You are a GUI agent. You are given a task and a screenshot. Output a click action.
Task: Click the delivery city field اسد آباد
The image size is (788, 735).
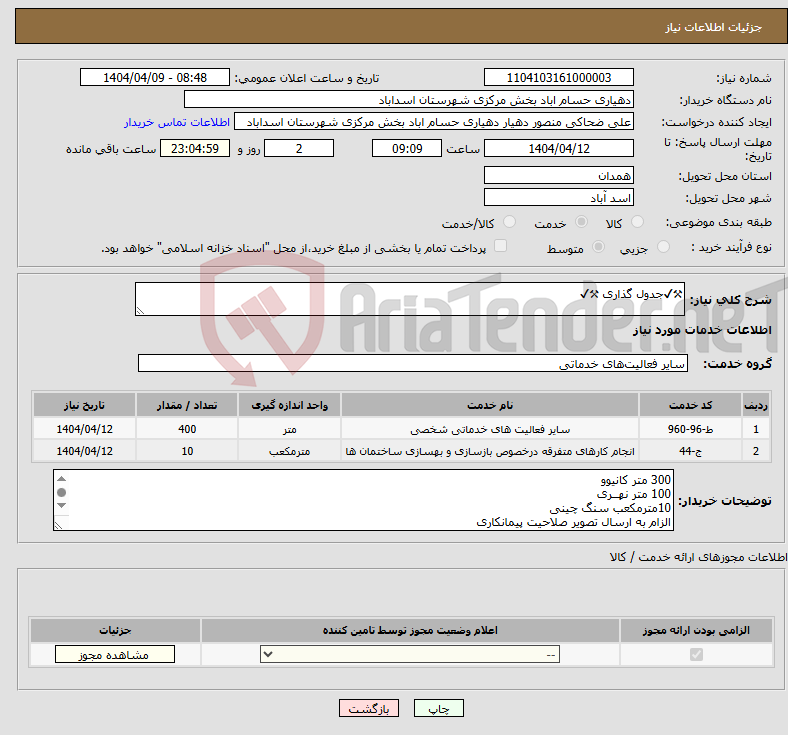[558, 197]
